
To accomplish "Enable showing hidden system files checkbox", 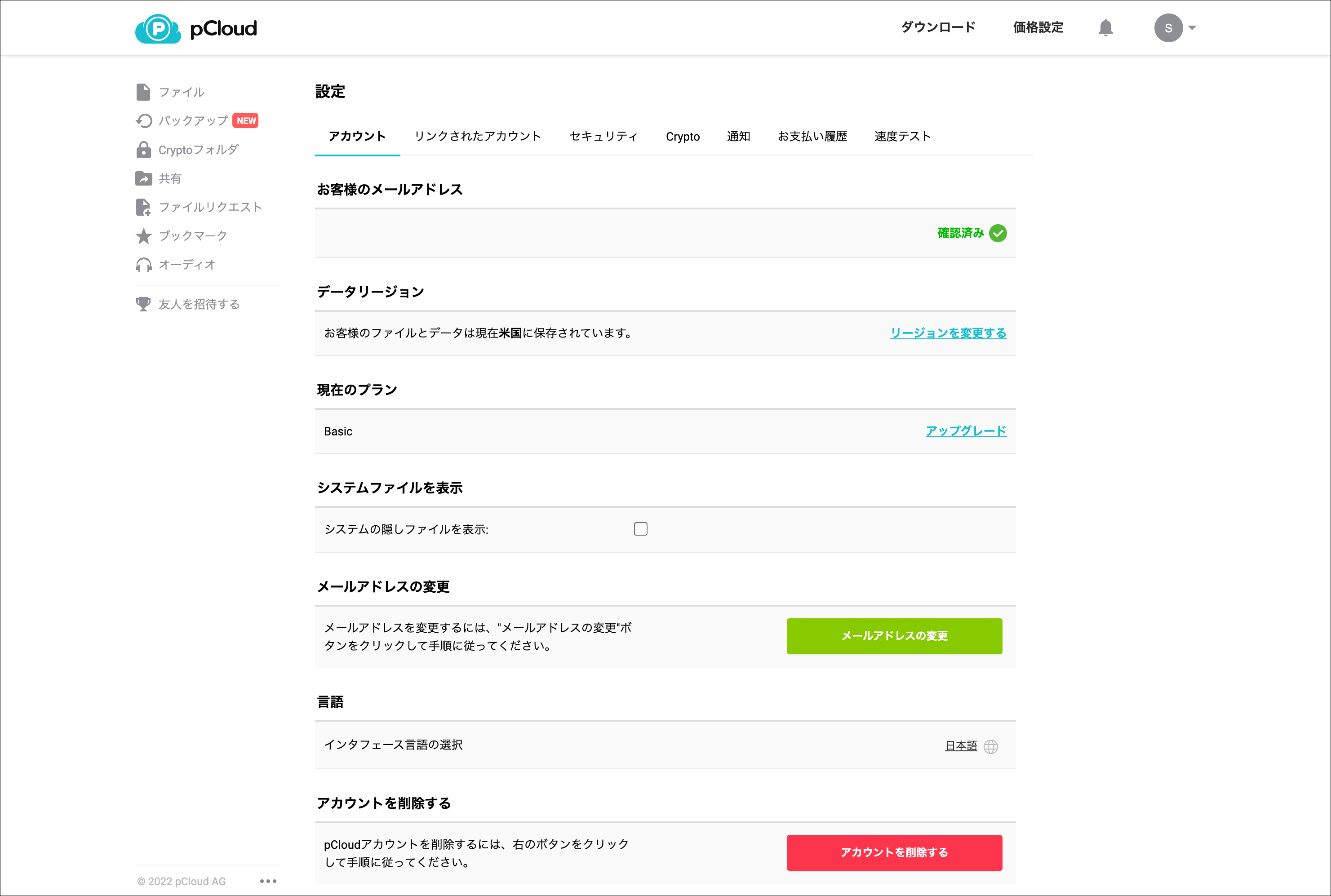I will click(x=640, y=529).
